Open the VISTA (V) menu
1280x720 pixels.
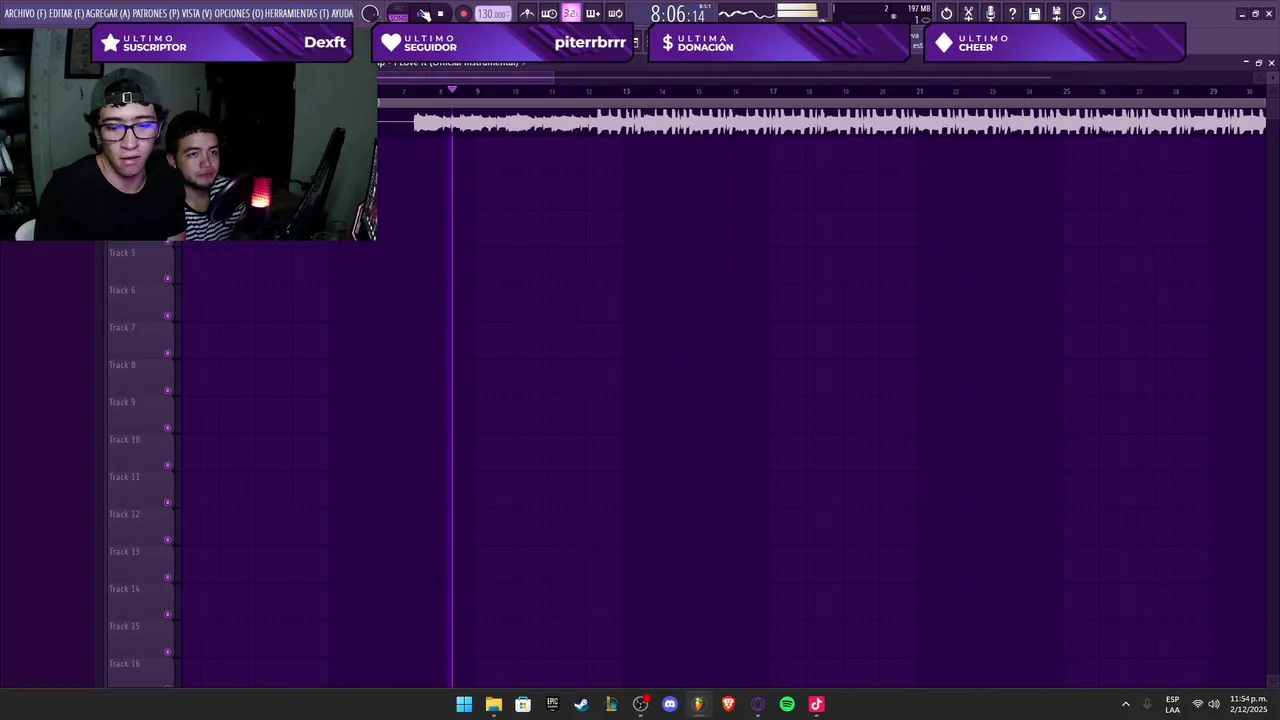coord(197,14)
